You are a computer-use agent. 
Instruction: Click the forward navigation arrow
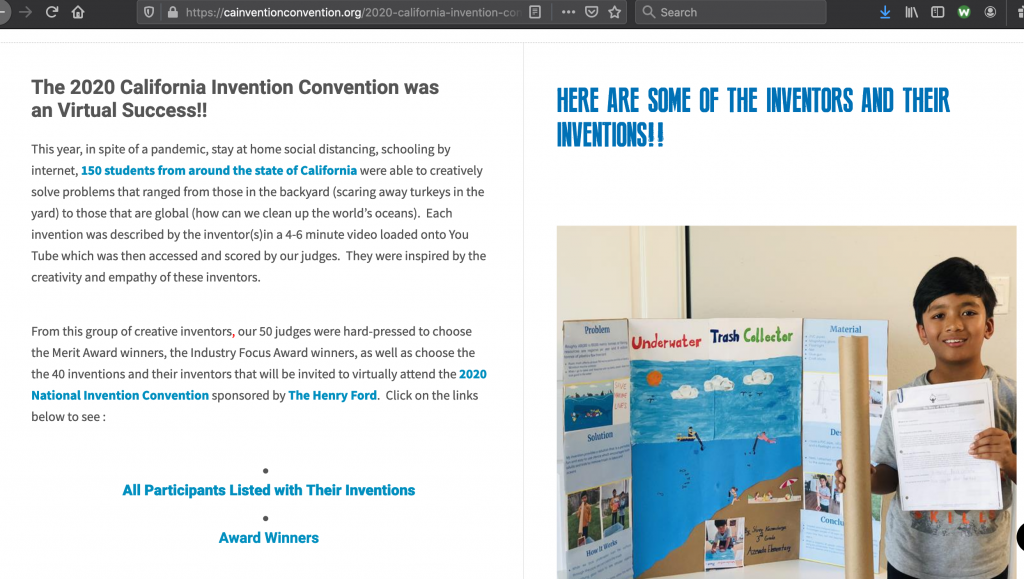tap(25, 12)
